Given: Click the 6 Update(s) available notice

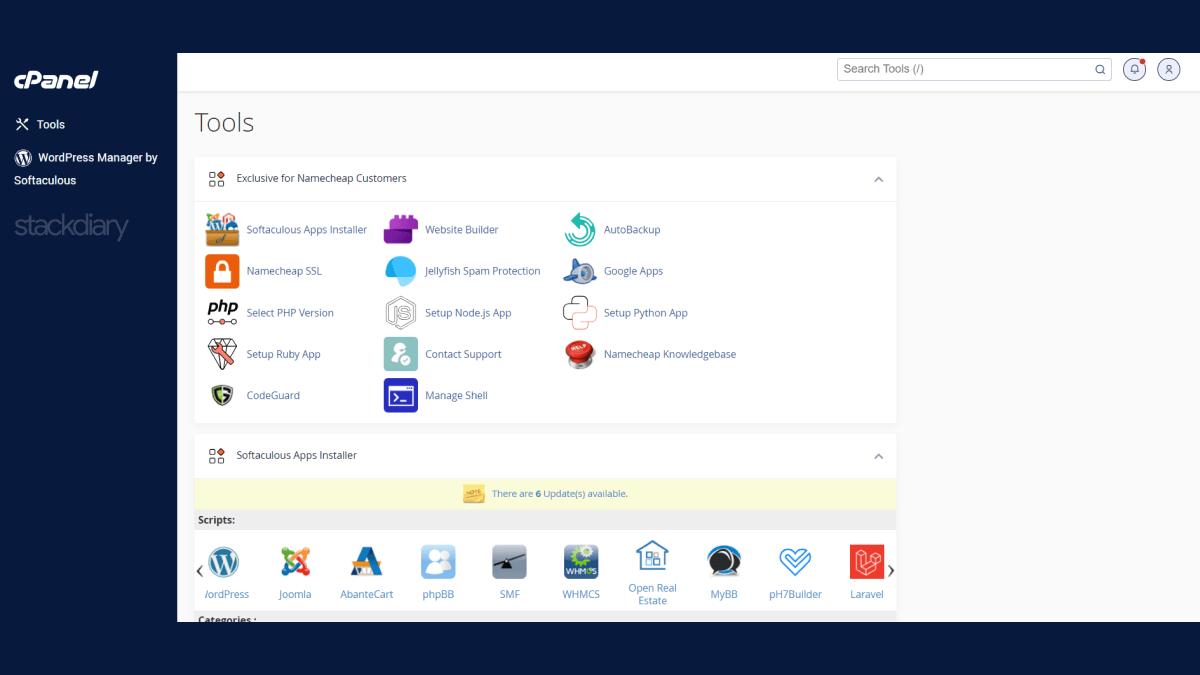Looking at the screenshot, I should click(x=560, y=494).
